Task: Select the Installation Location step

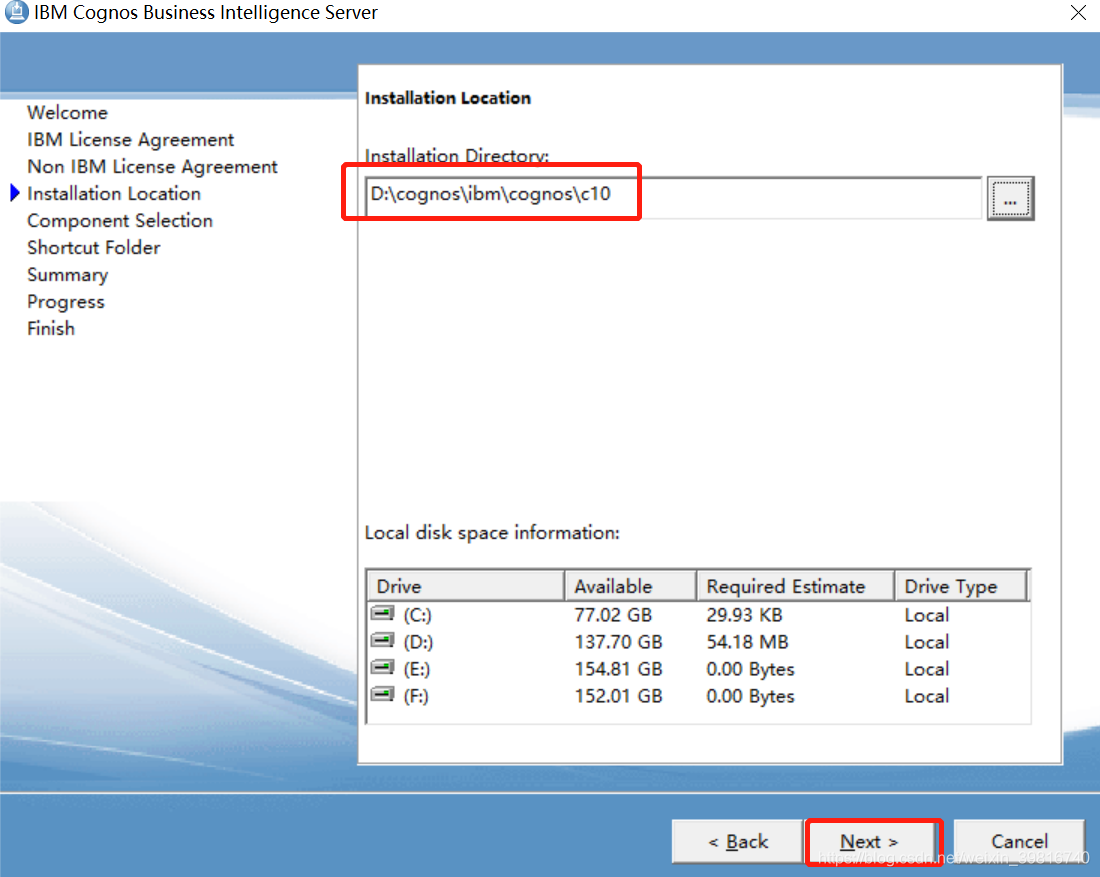Action: coord(114,194)
